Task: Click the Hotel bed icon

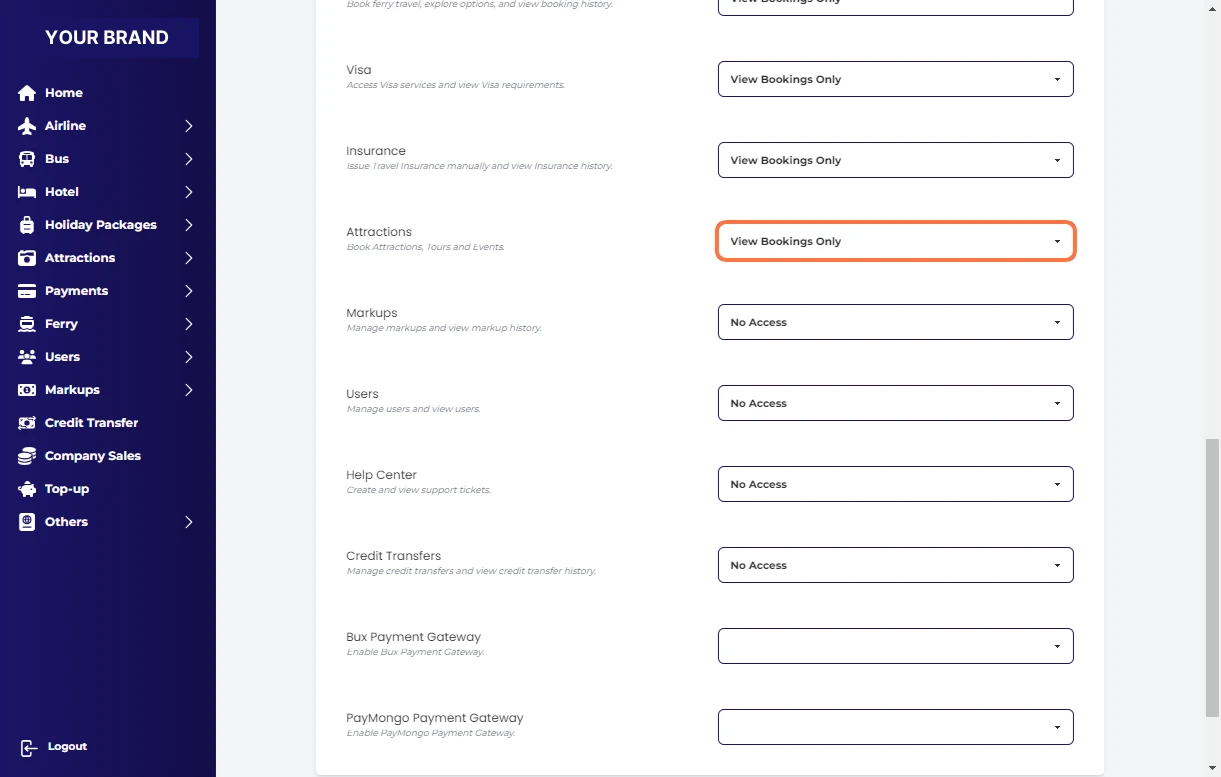Action: [x=27, y=192]
